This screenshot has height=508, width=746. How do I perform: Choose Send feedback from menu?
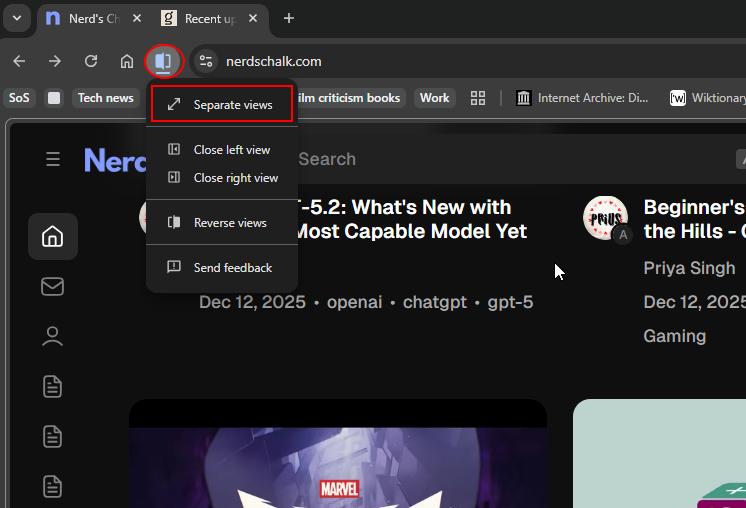pos(222,267)
